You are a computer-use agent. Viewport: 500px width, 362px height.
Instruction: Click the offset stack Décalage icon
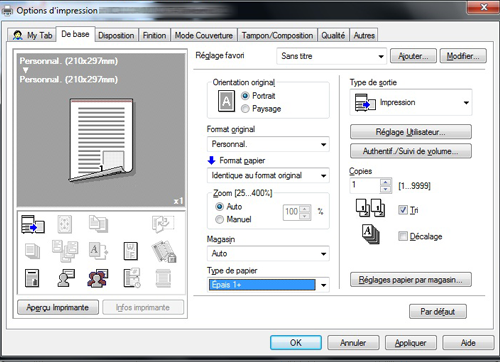tap(370, 234)
